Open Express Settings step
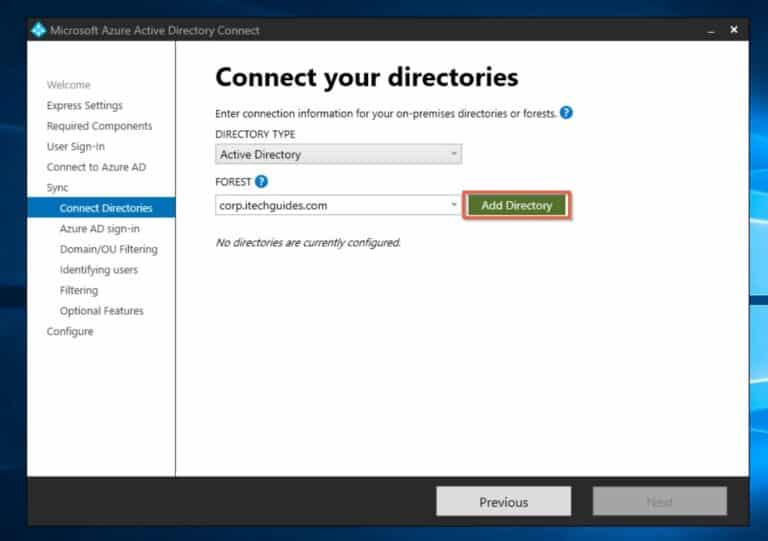This screenshot has width=768, height=541. (x=85, y=105)
